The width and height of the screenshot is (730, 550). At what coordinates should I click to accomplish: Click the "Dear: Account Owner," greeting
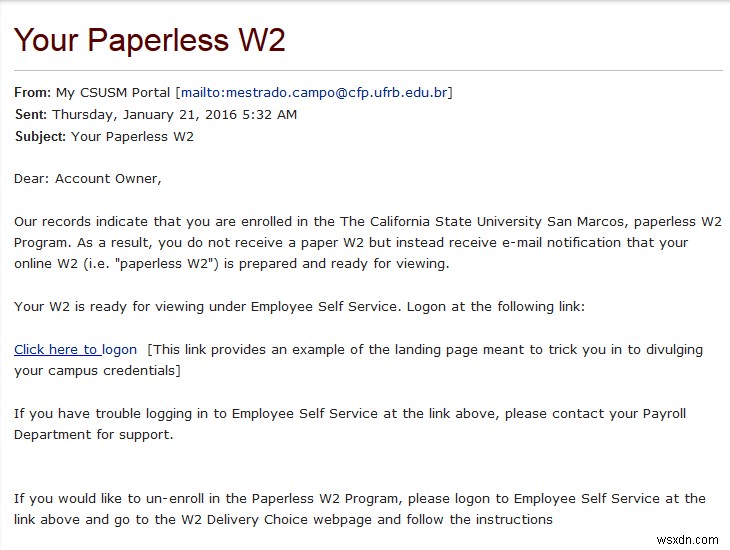coord(88,179)
